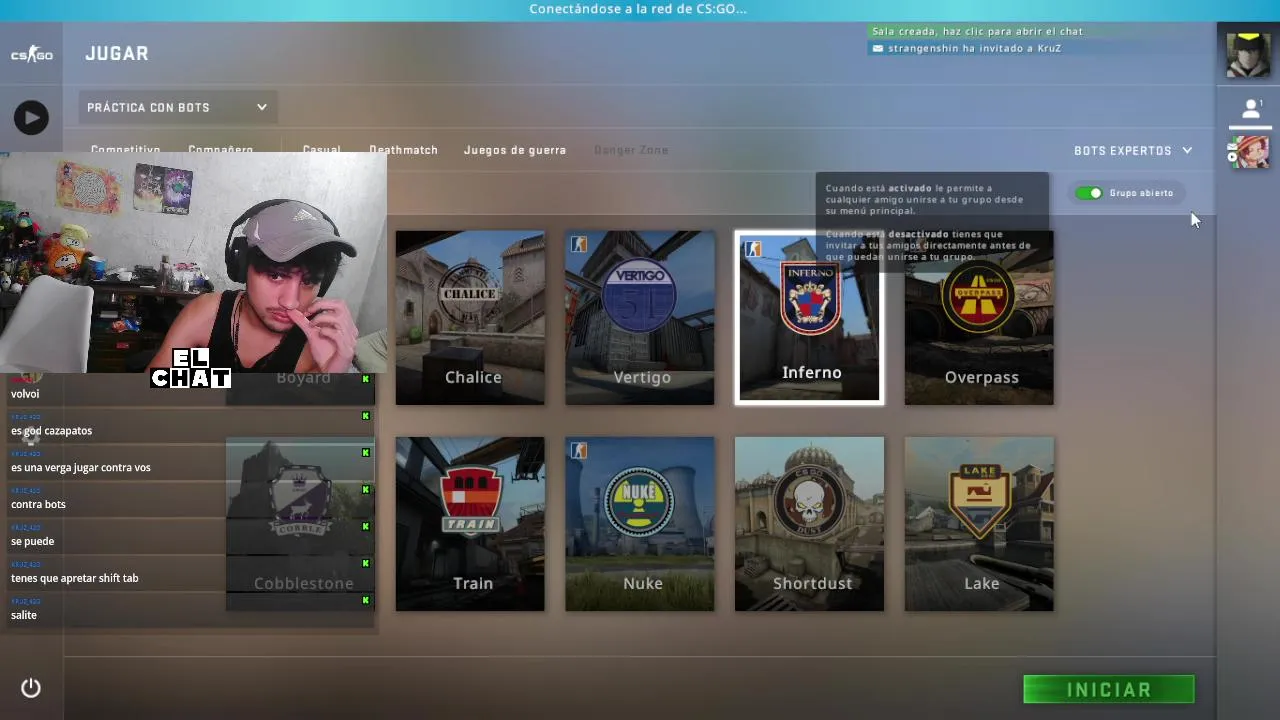Click the Chalice map emblem
This screenshot has width=1280, height=720.
(470, 294)
